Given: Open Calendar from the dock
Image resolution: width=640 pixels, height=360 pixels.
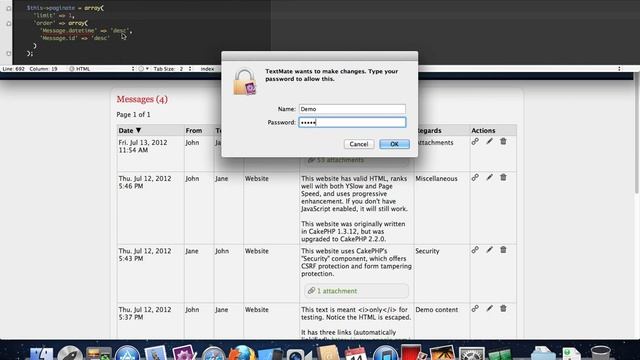Looking at the screenshot, I should pyautogui.click(x=356, y=353).
